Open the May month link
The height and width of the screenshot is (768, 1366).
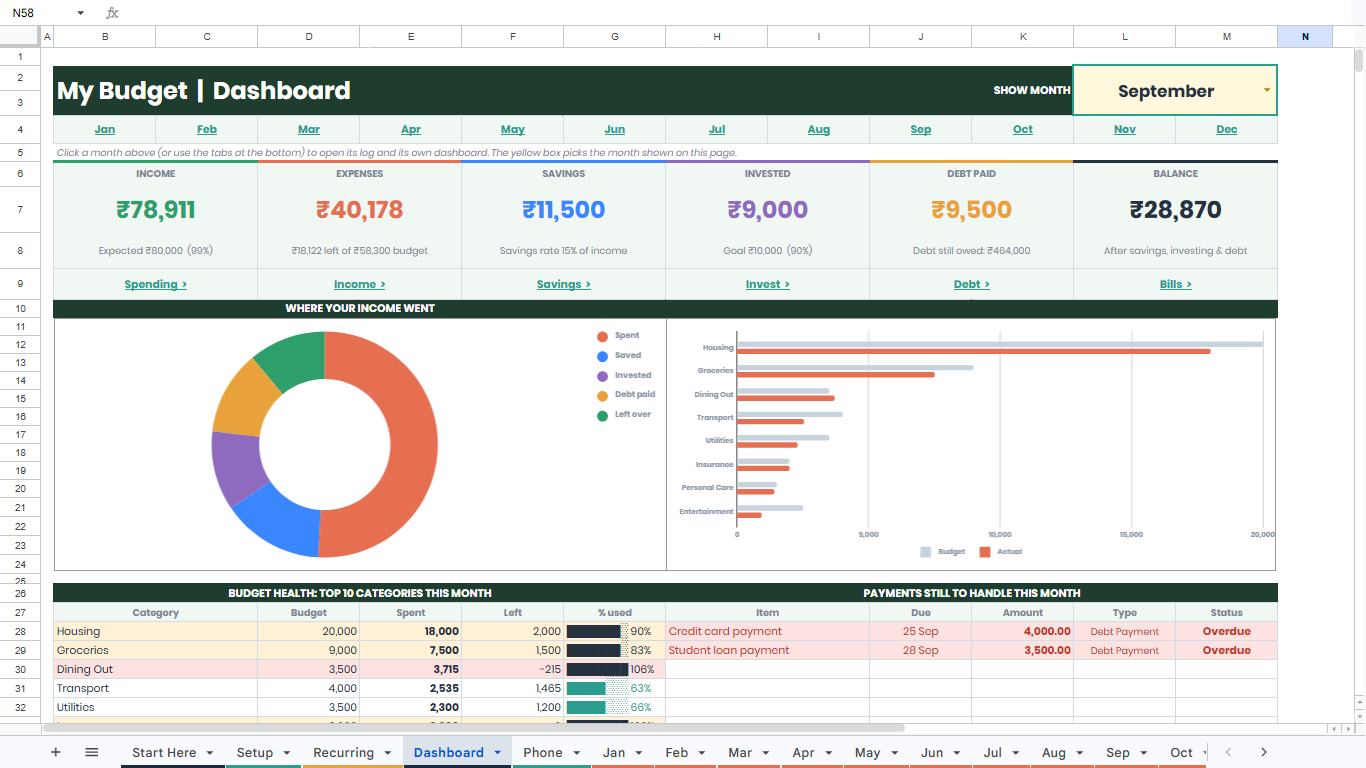tap(513, 129)
